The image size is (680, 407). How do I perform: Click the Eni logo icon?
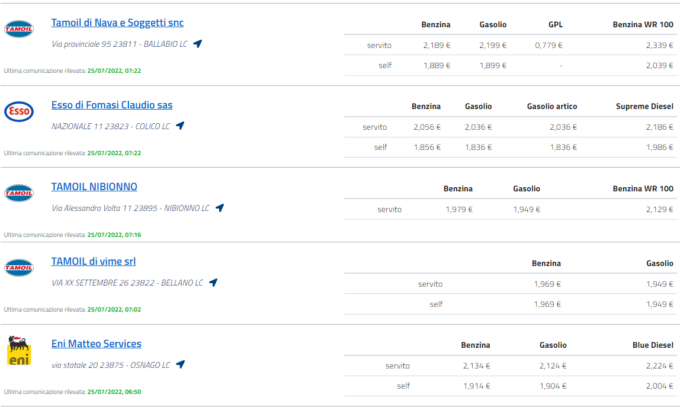pyautogui.click(x=19, y=349)
